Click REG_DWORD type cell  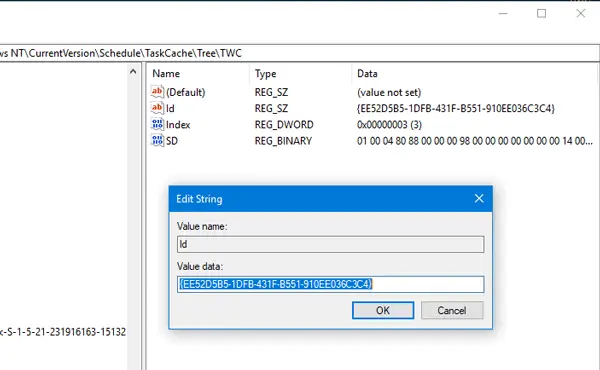[x=284, y=125]
